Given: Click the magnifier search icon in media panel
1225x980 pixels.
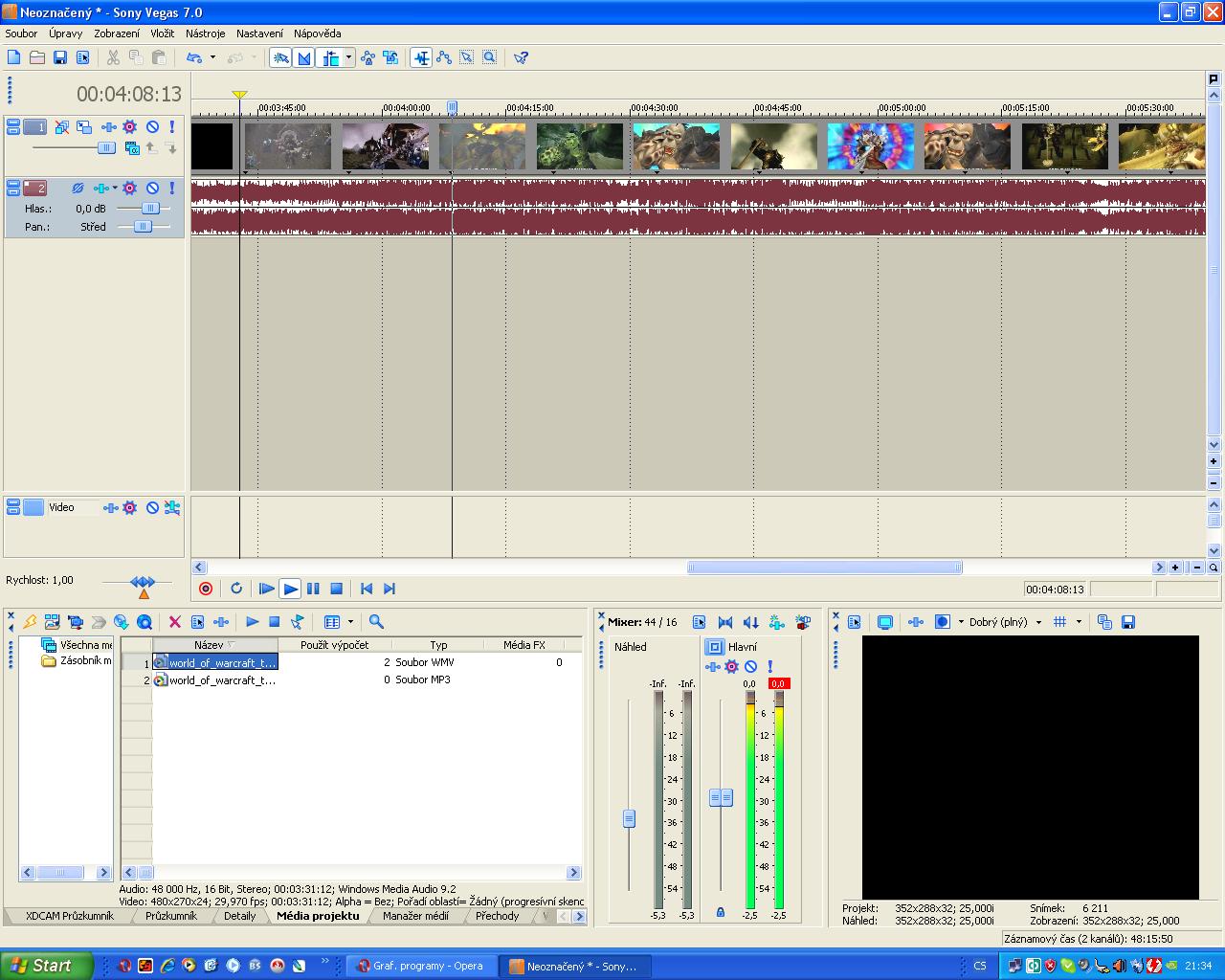Looking at the screenshot, I should coord(376,622).
